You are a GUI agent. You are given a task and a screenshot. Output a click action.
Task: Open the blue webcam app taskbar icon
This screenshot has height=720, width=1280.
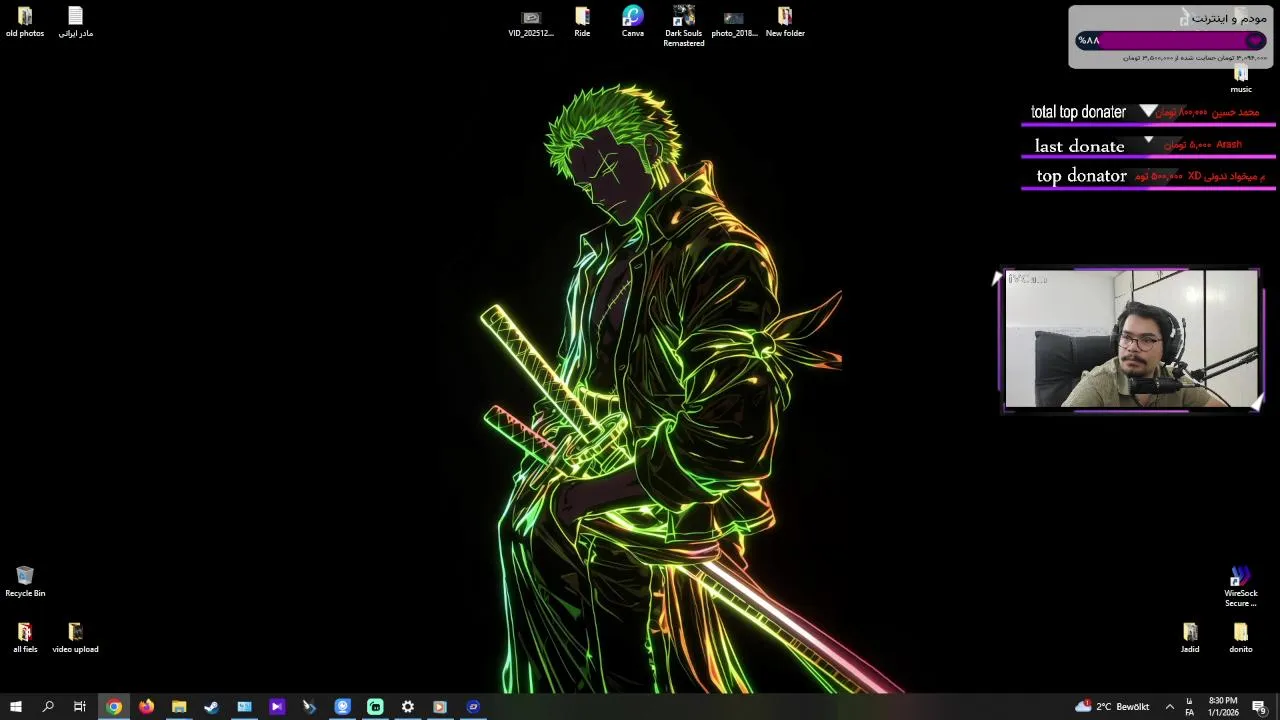coord(342,707)
